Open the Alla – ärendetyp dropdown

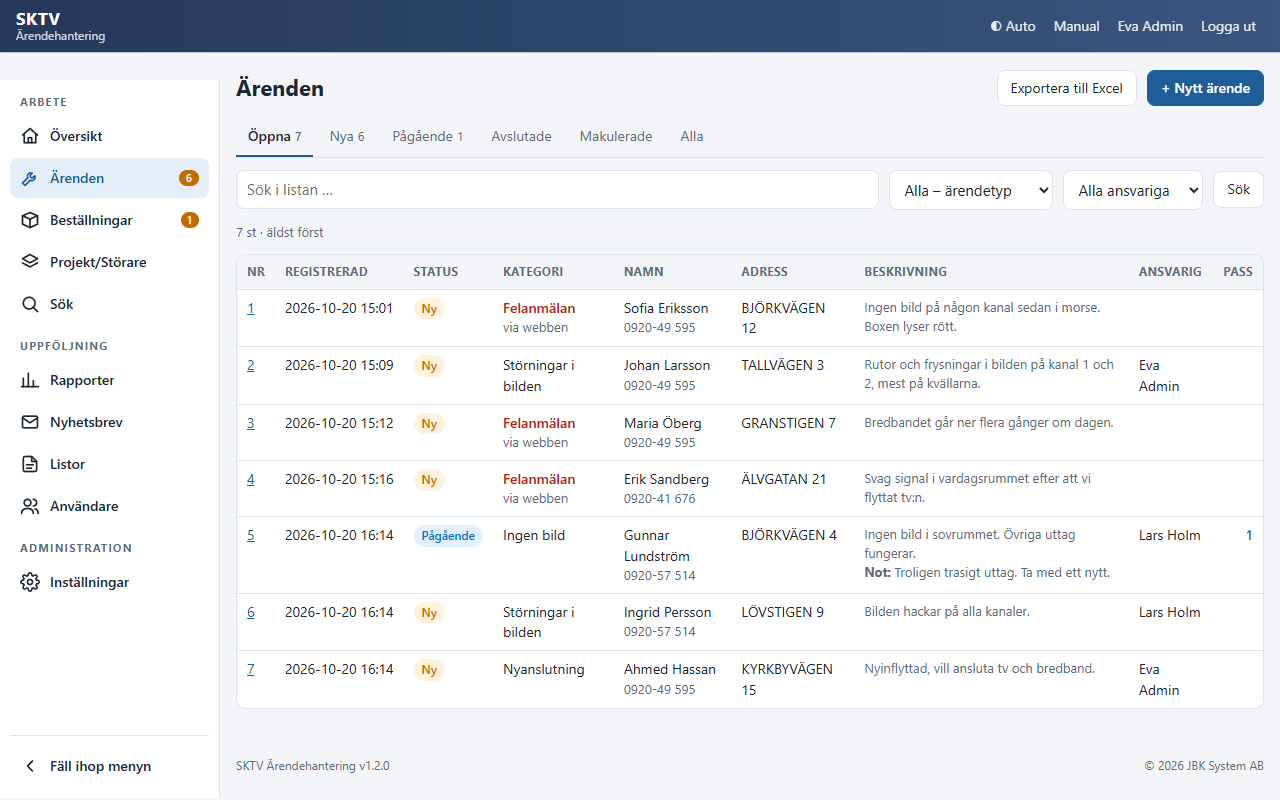pyautogui.click(x=971, y=190)
